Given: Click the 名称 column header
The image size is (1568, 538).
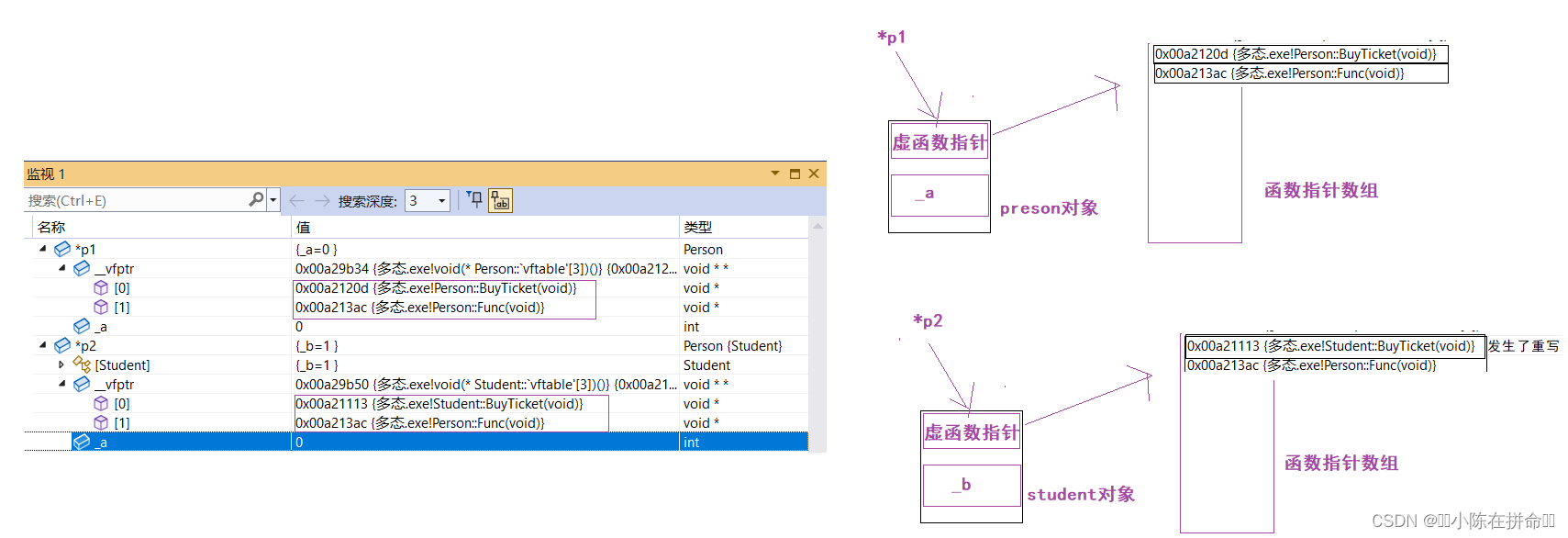Looking at the screenshot, I should pos(51,227).
